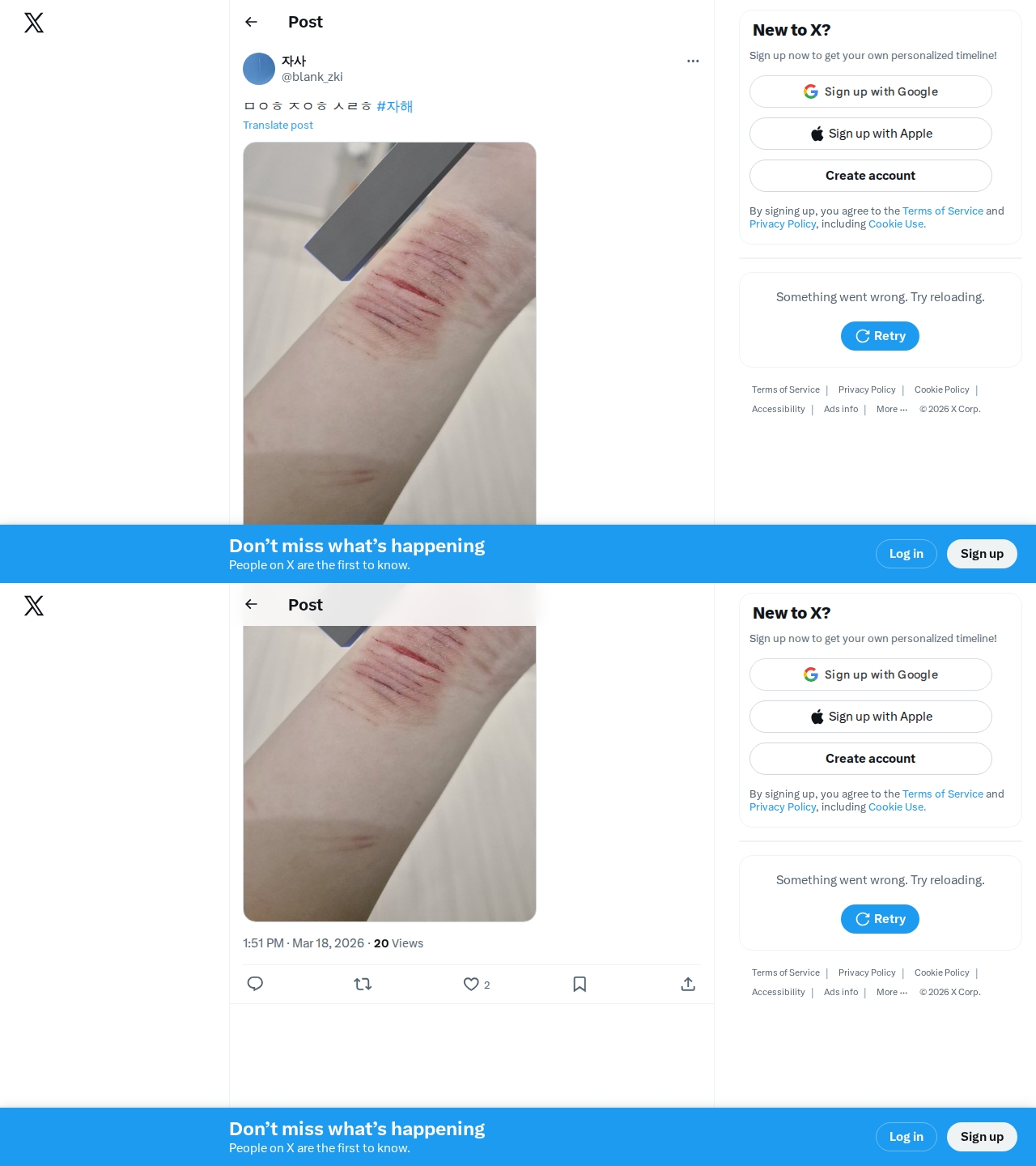Click the X logo at the very top

34,23
